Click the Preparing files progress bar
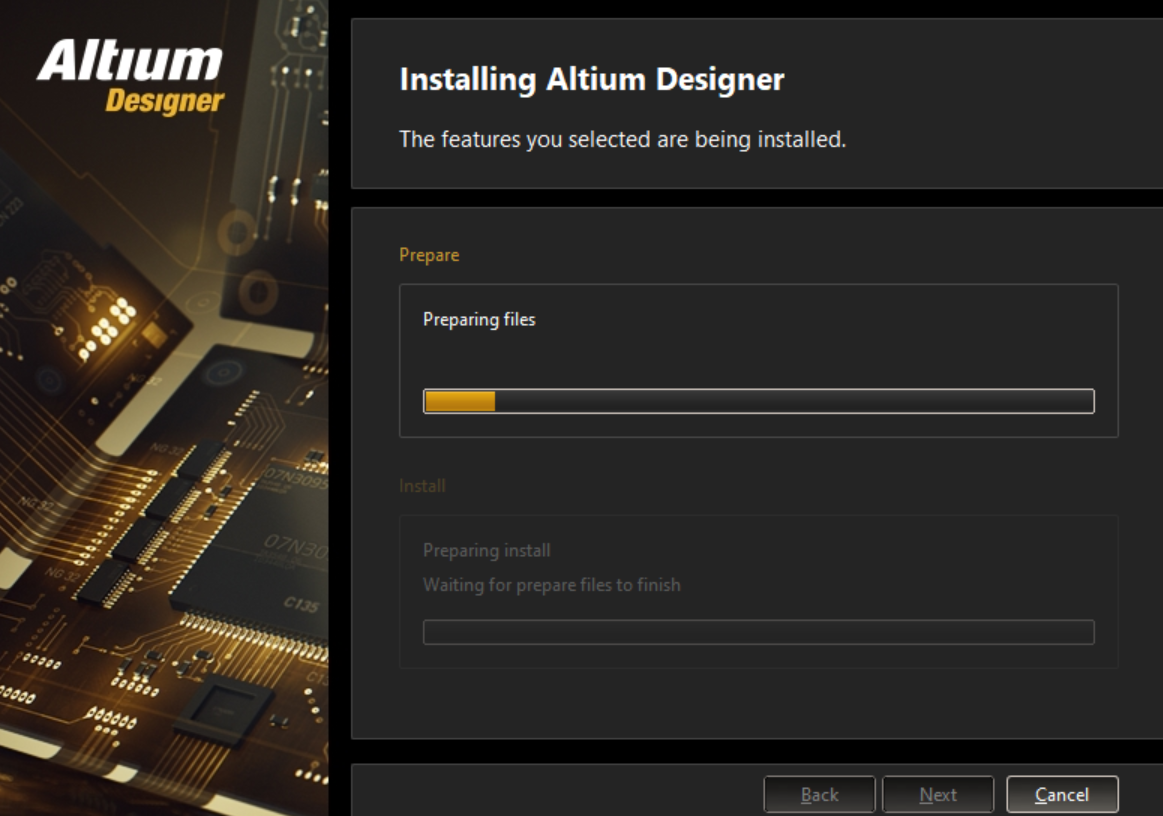Viewport: 1163px width, 816px height. [759, 401]
